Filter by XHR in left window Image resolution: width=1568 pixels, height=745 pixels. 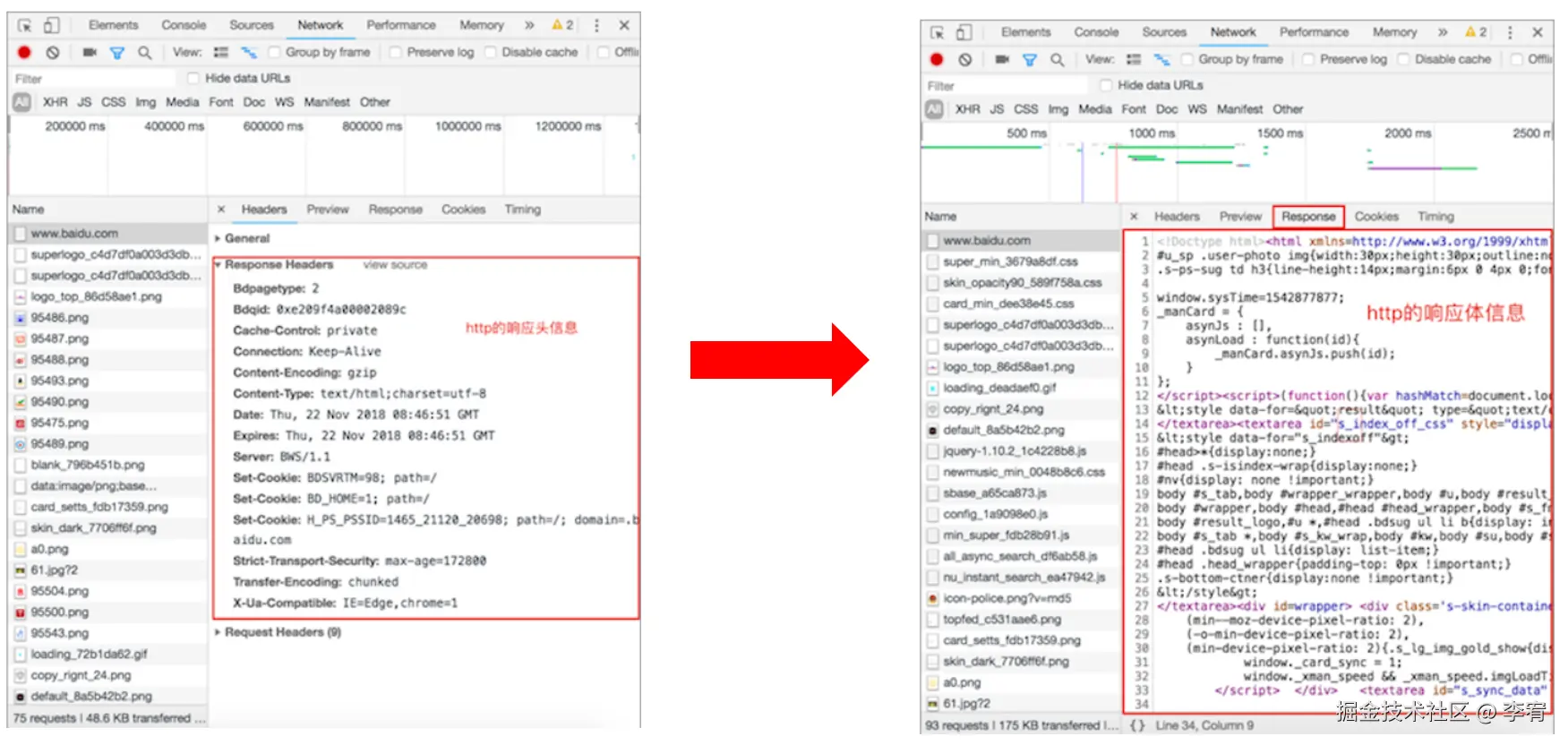pos(56,102)
